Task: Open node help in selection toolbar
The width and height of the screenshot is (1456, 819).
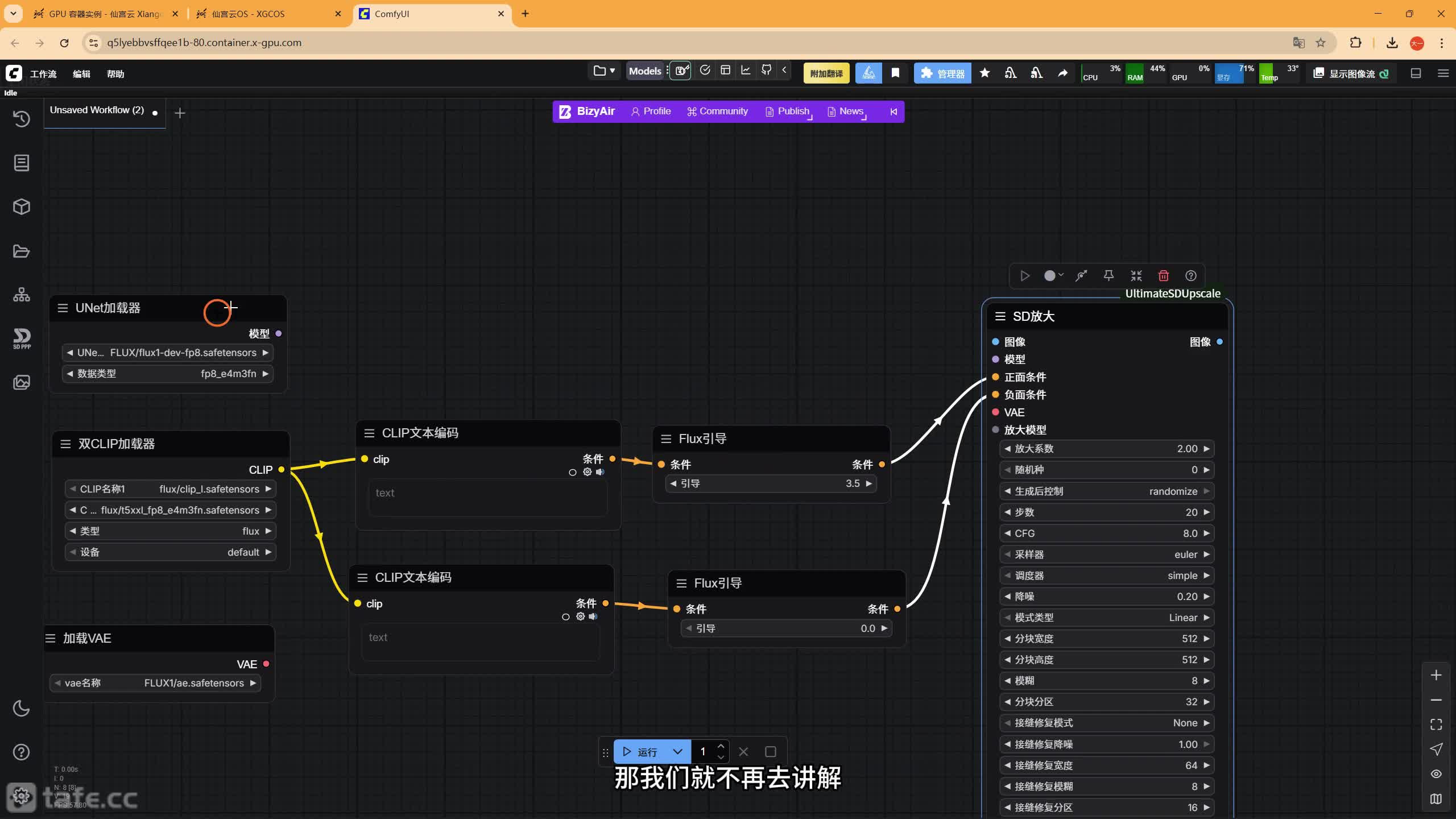Action: click(1190, 276)
